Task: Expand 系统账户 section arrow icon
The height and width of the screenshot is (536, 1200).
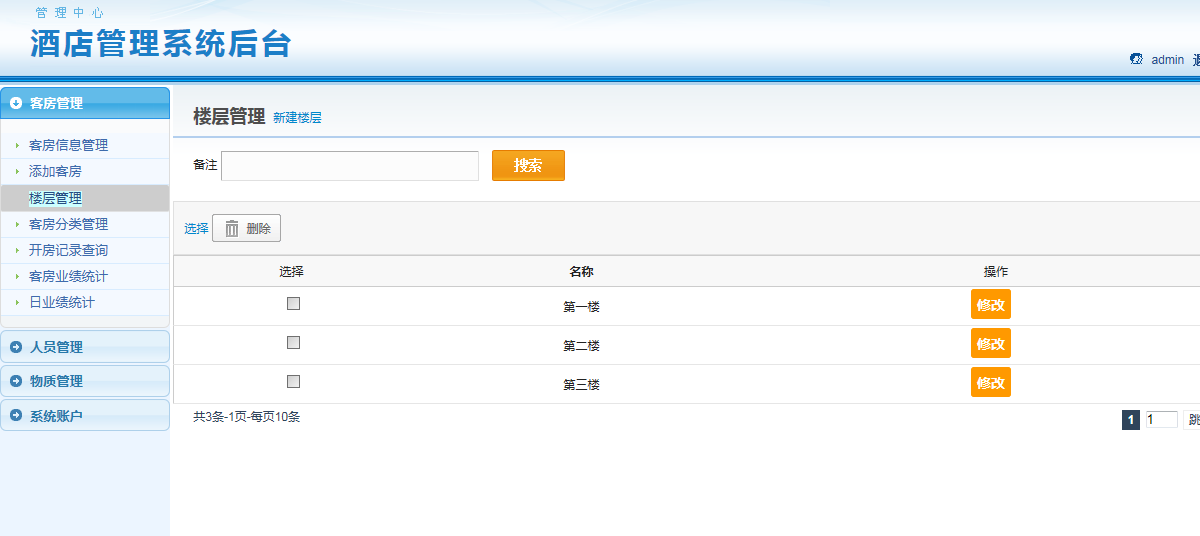Action: pos(16,415)
